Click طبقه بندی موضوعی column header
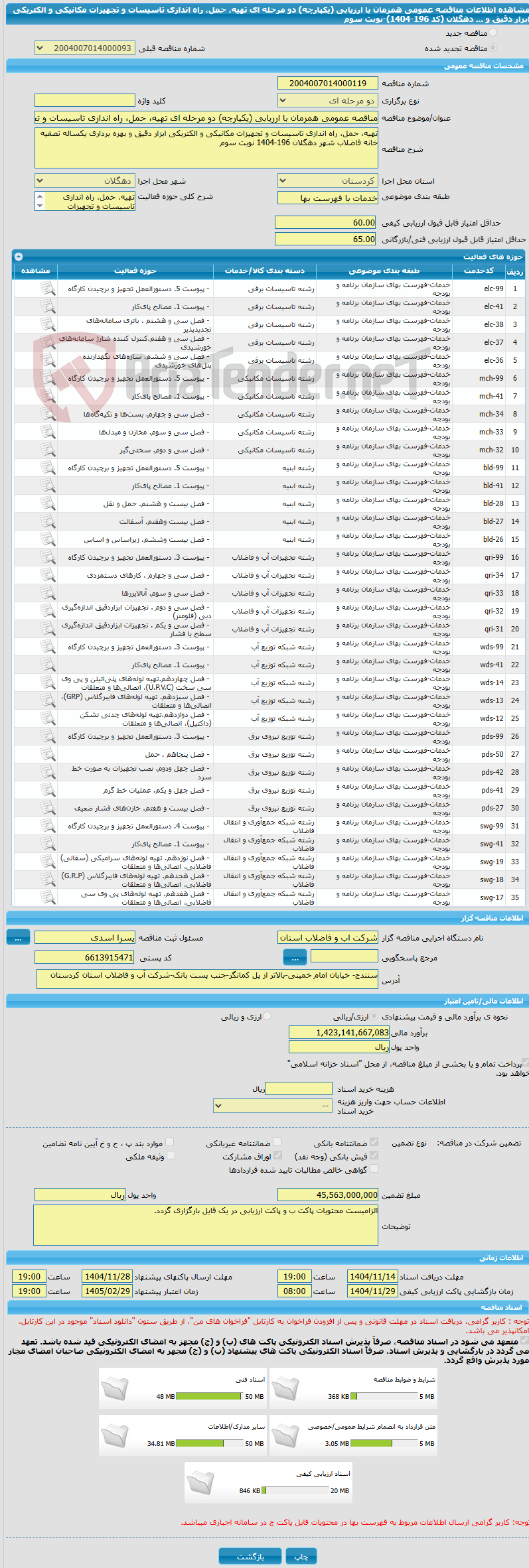This screenshot has width=529, height=1568. 384,271
